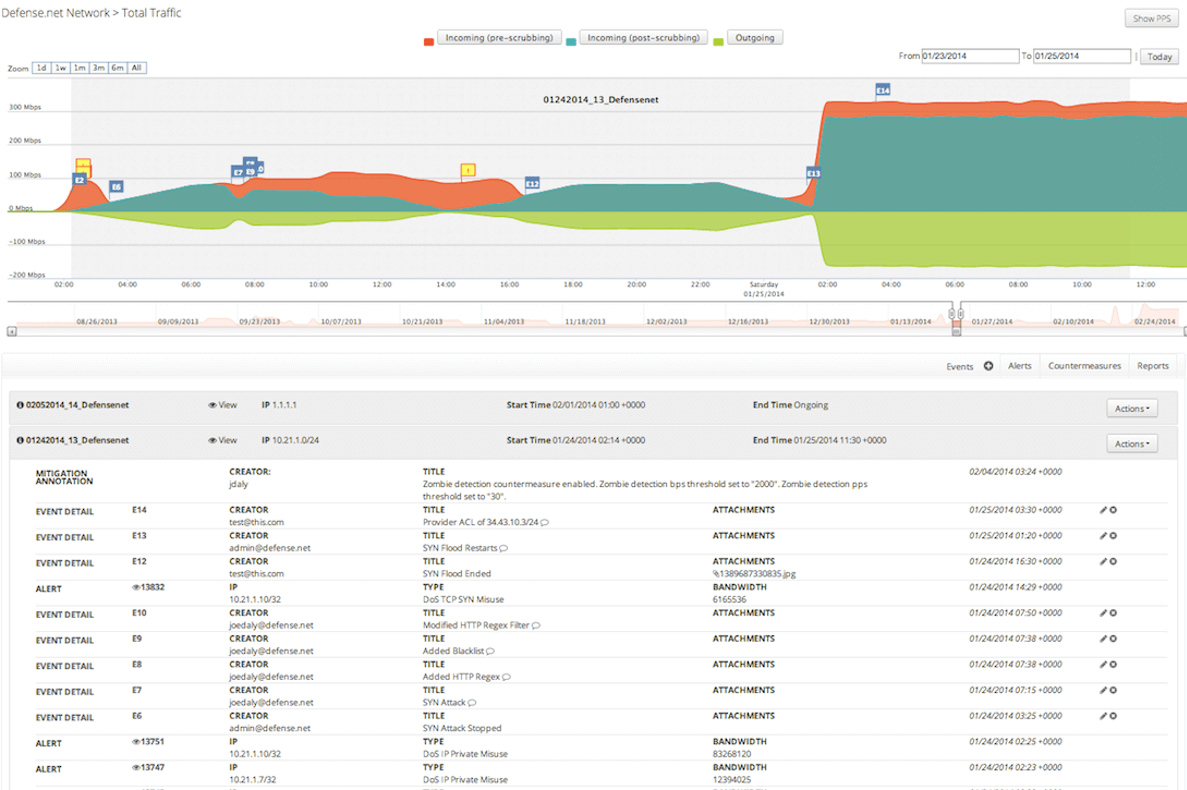Edit event E10 using its pencil icon
This screenshot has height=790, width=1187.
[1104, 614]
